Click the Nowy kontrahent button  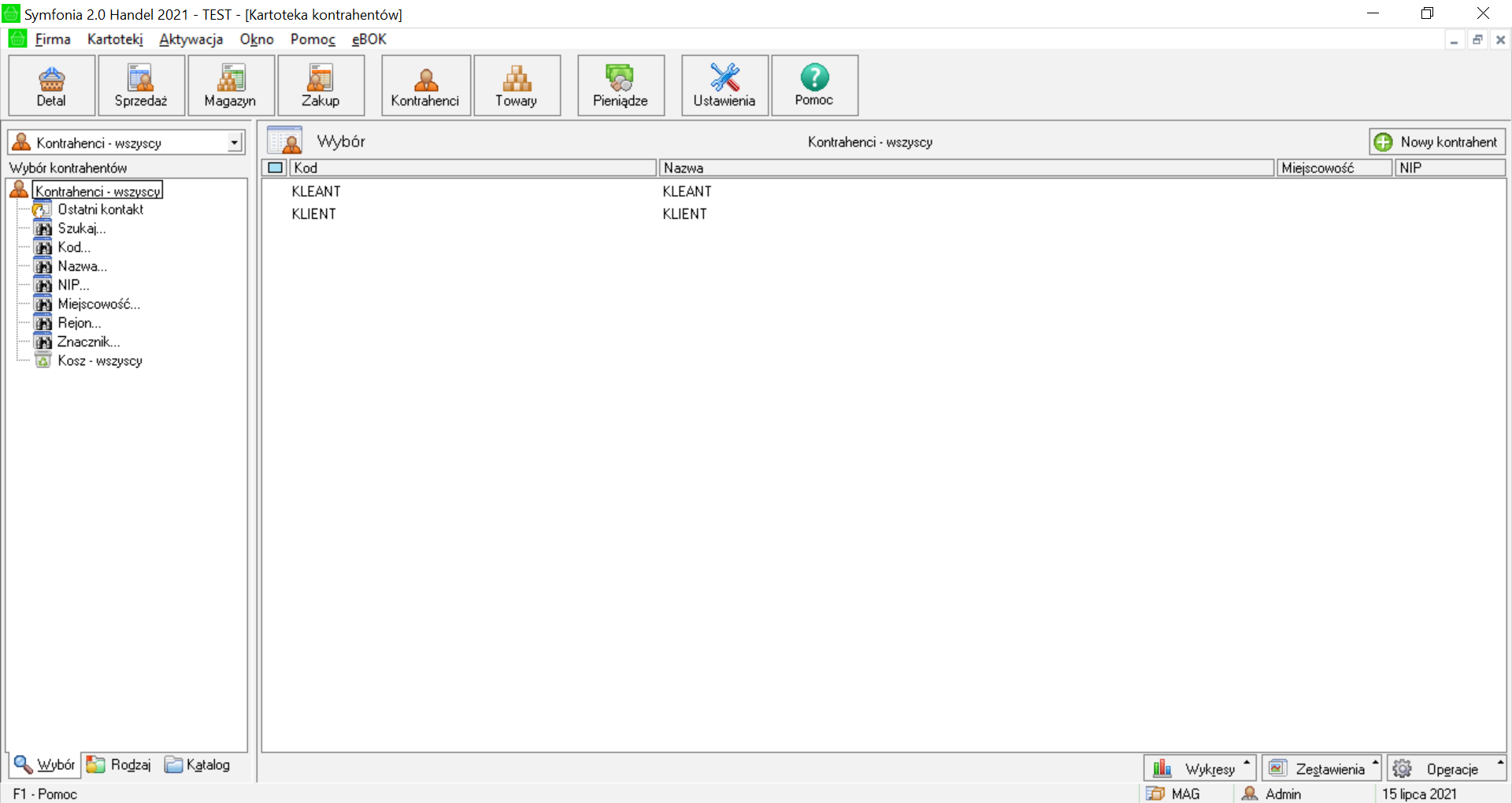coord(1437,142)
